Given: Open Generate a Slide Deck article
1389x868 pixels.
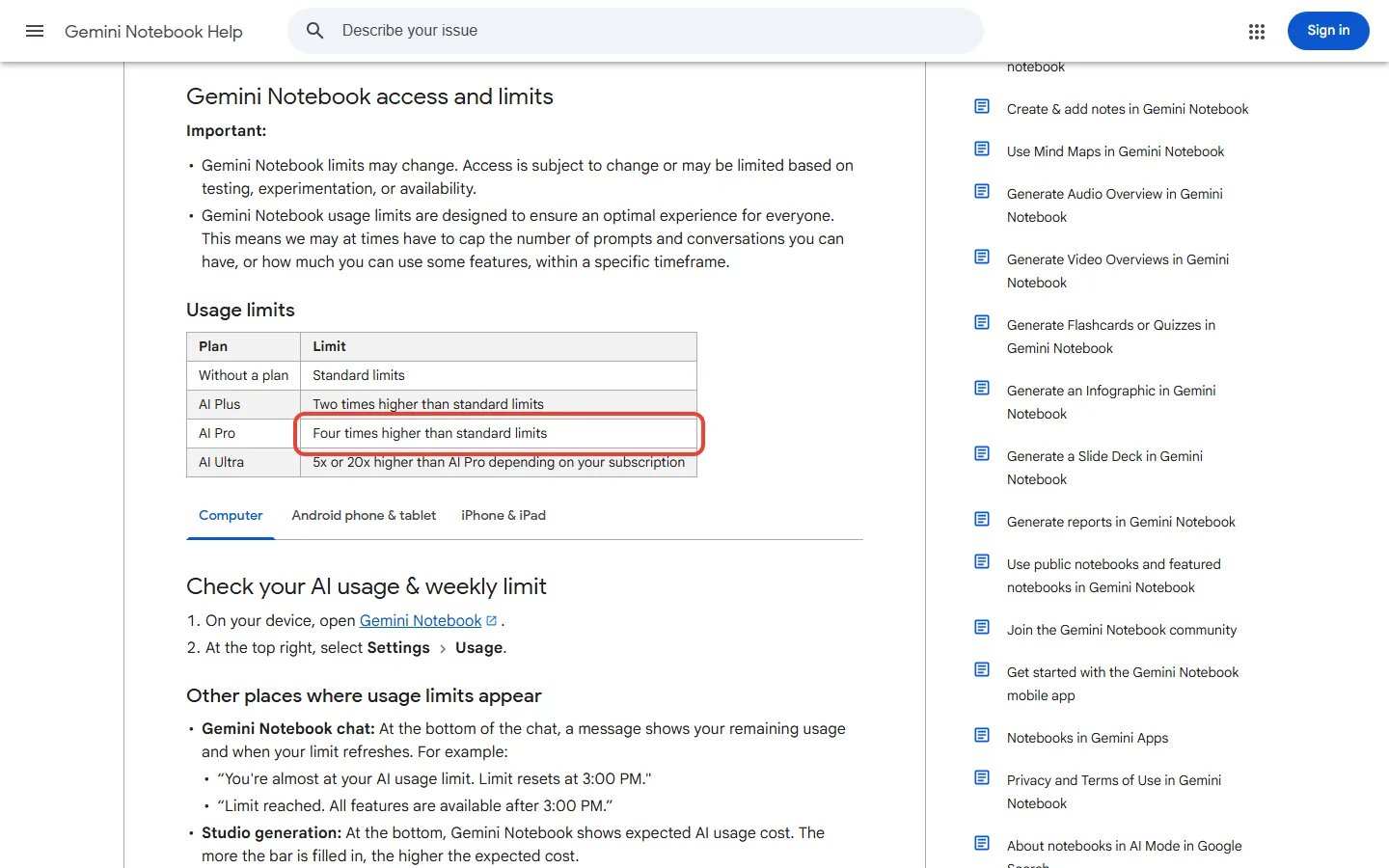Looking at the screenshot, I should 1104,468.
